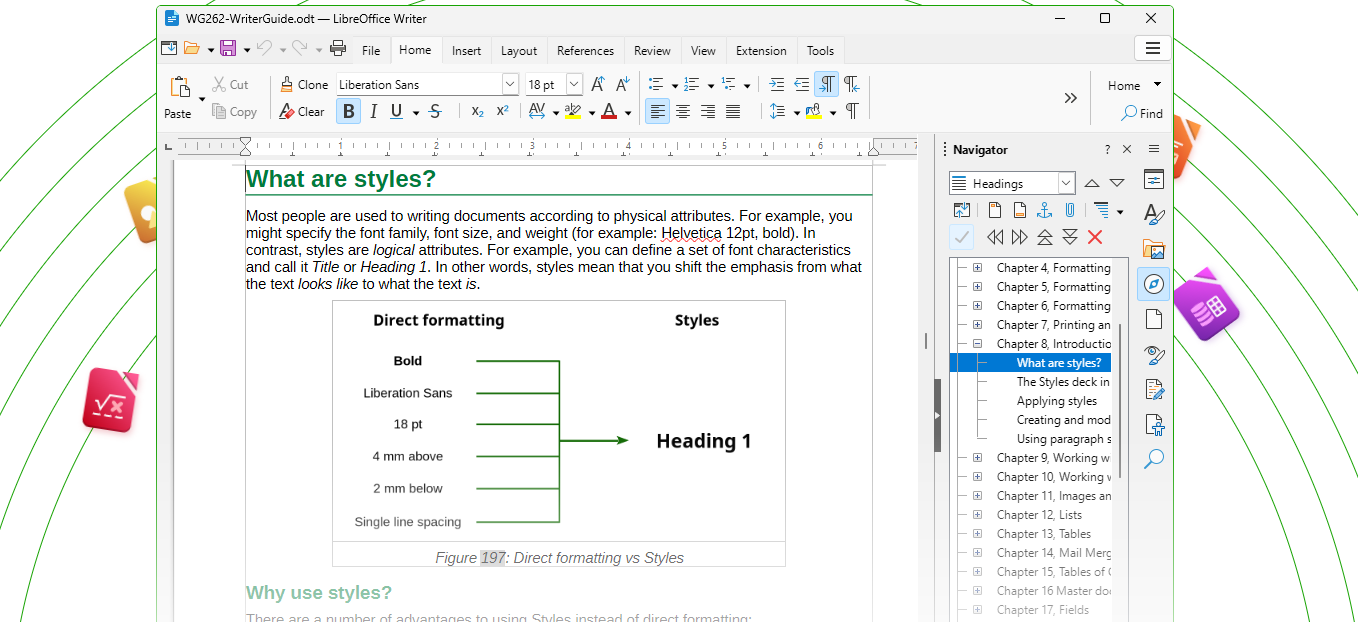
Task: Click the Navigator anchor icon
Action: coord(1045,210)
